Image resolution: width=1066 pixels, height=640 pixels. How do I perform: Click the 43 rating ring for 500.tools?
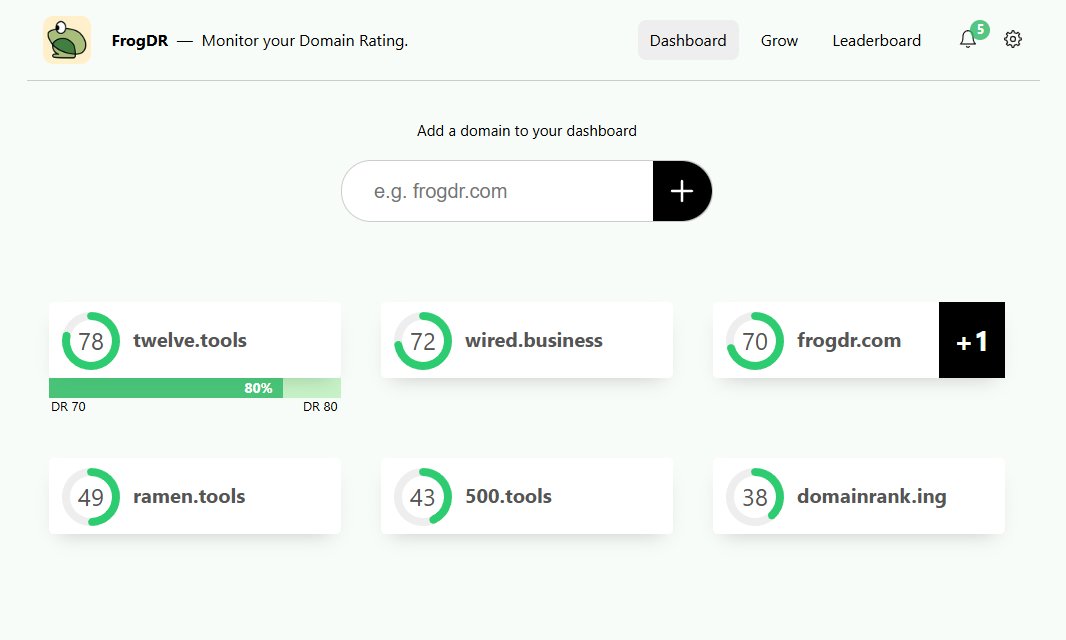pyautogui.click(x=422, y=496)
